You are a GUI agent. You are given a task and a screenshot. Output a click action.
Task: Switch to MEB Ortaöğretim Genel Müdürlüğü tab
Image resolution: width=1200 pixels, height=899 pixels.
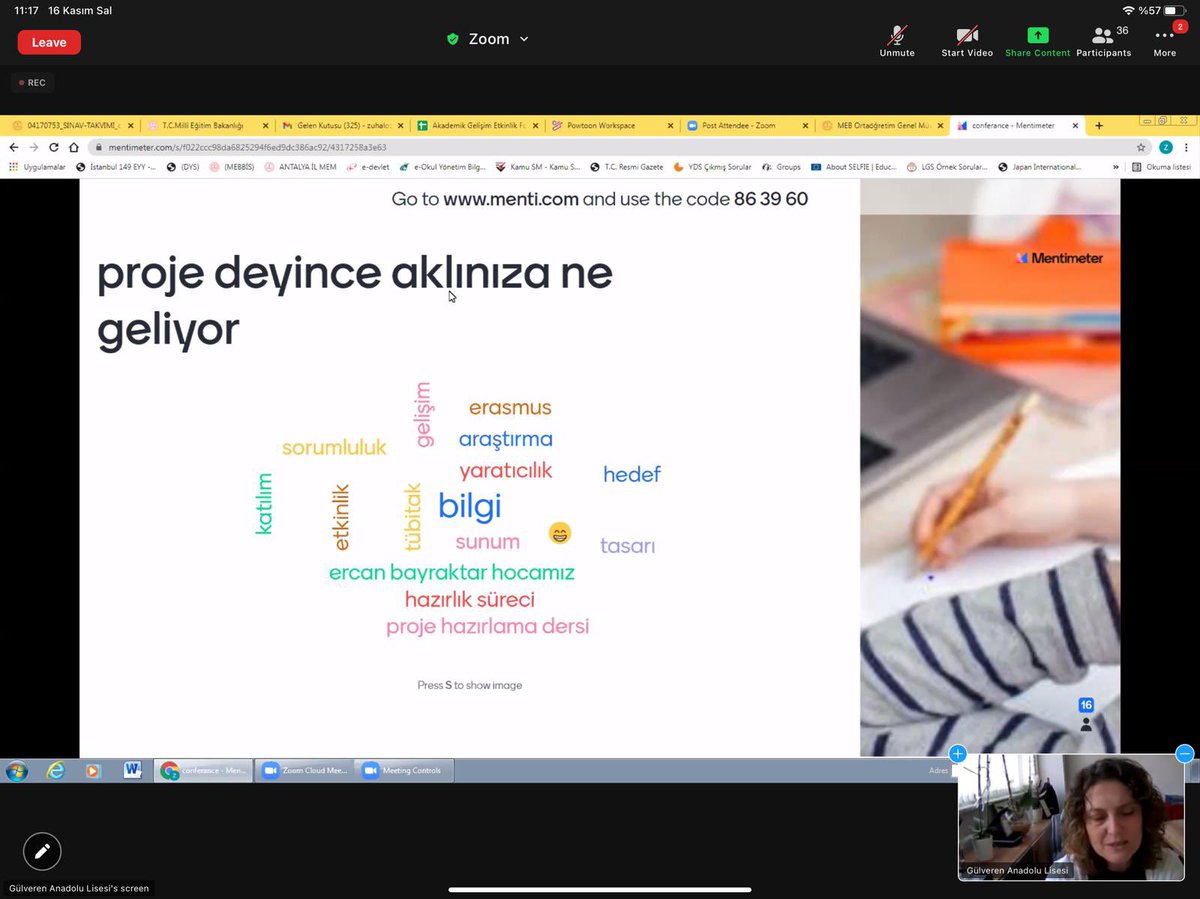pos(882,126)
